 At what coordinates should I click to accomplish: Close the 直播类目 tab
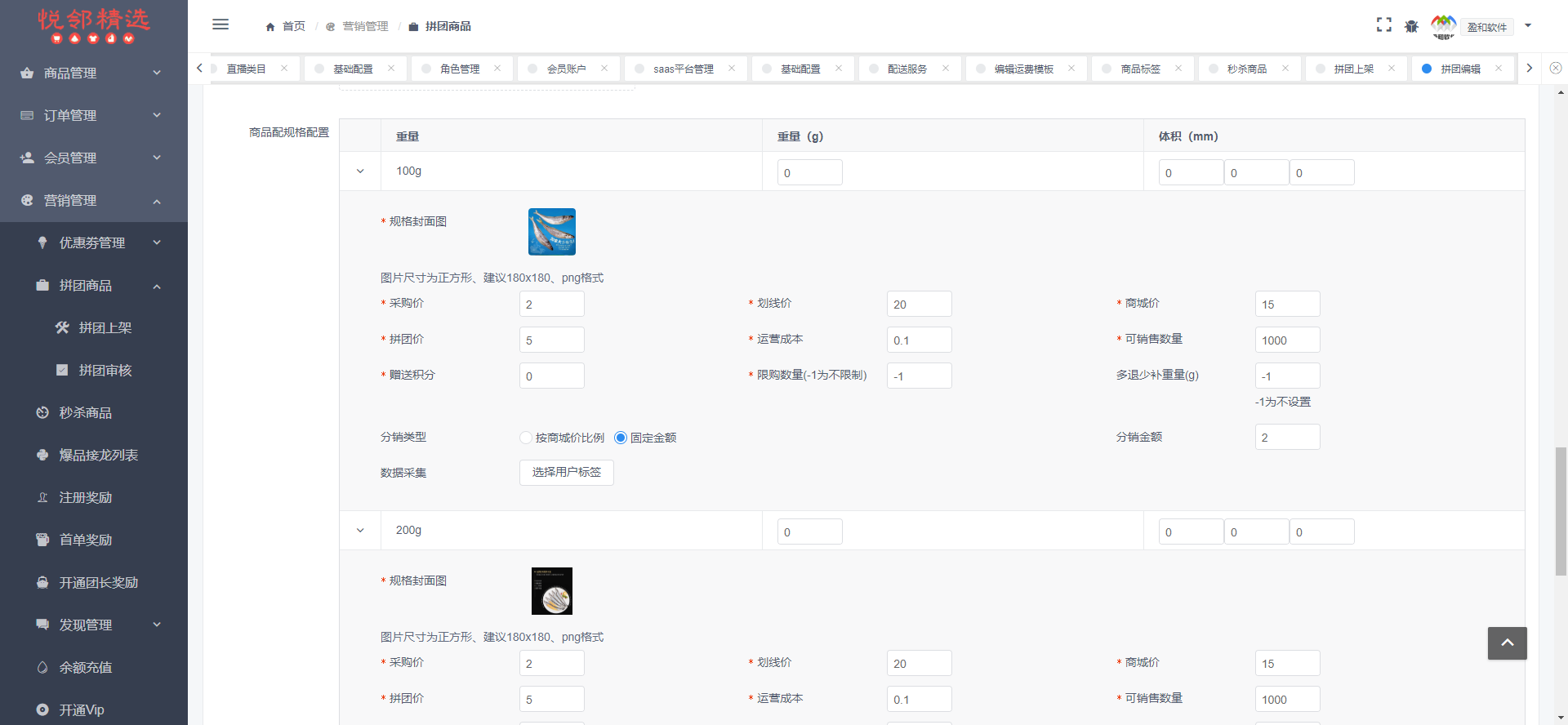pyautogui.click(x=284, y=68)
